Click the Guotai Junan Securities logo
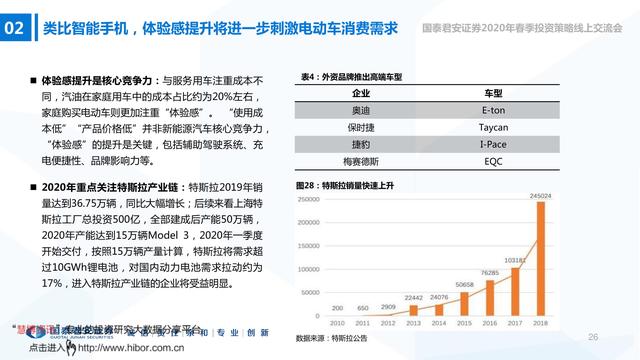 [69, 332]
